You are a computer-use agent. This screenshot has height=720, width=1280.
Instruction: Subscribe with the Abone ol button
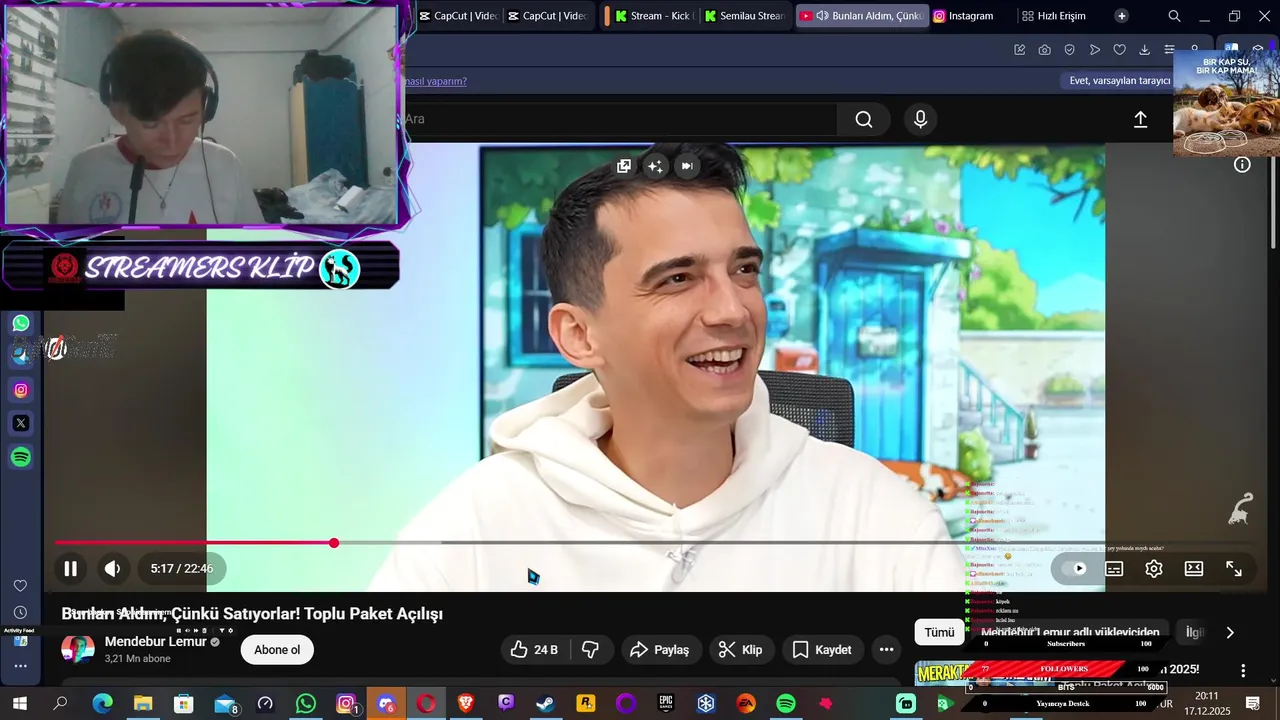tap(277, 650)
